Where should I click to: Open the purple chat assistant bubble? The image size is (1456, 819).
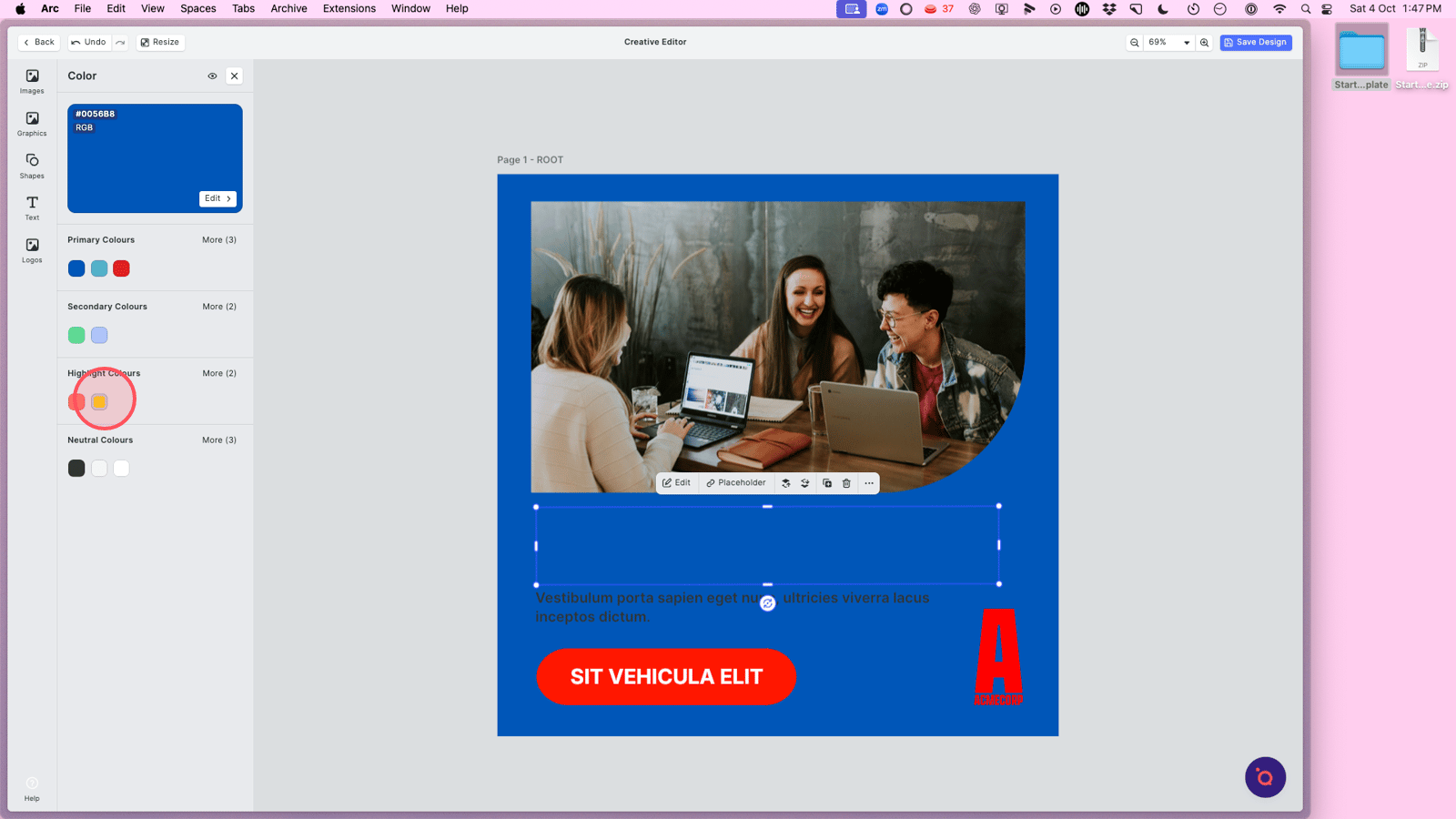coord(1265,777)
